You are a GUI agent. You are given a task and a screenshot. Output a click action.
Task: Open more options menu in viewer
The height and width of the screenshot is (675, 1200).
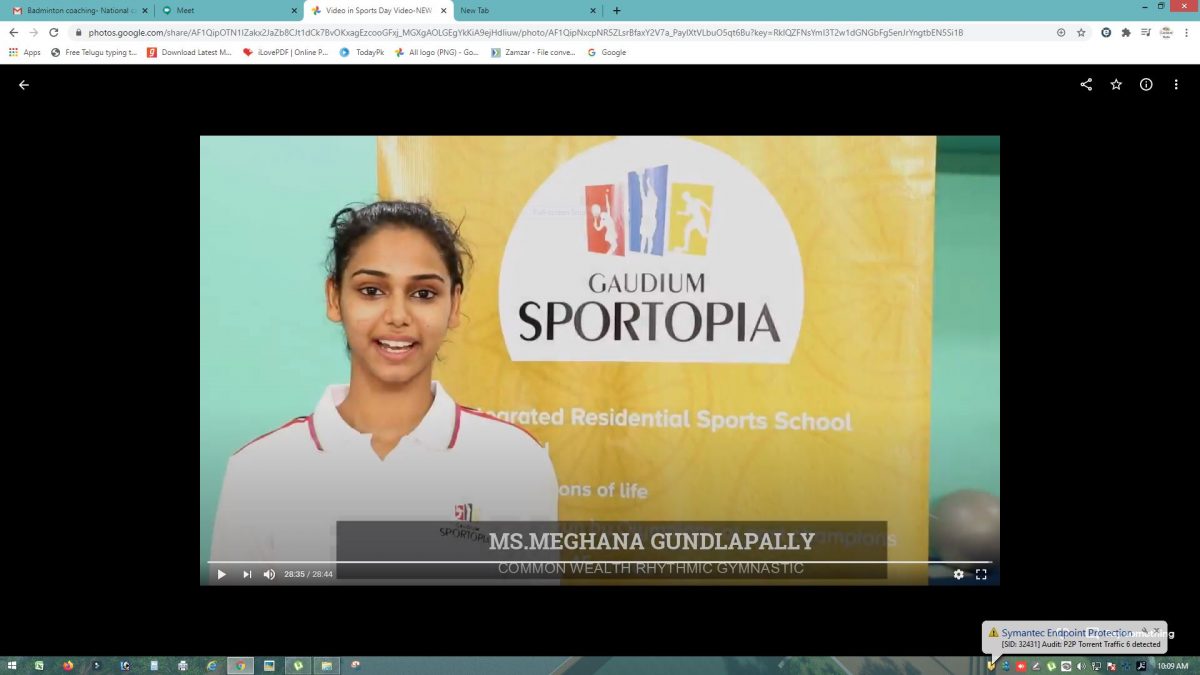click(1176, 85)
